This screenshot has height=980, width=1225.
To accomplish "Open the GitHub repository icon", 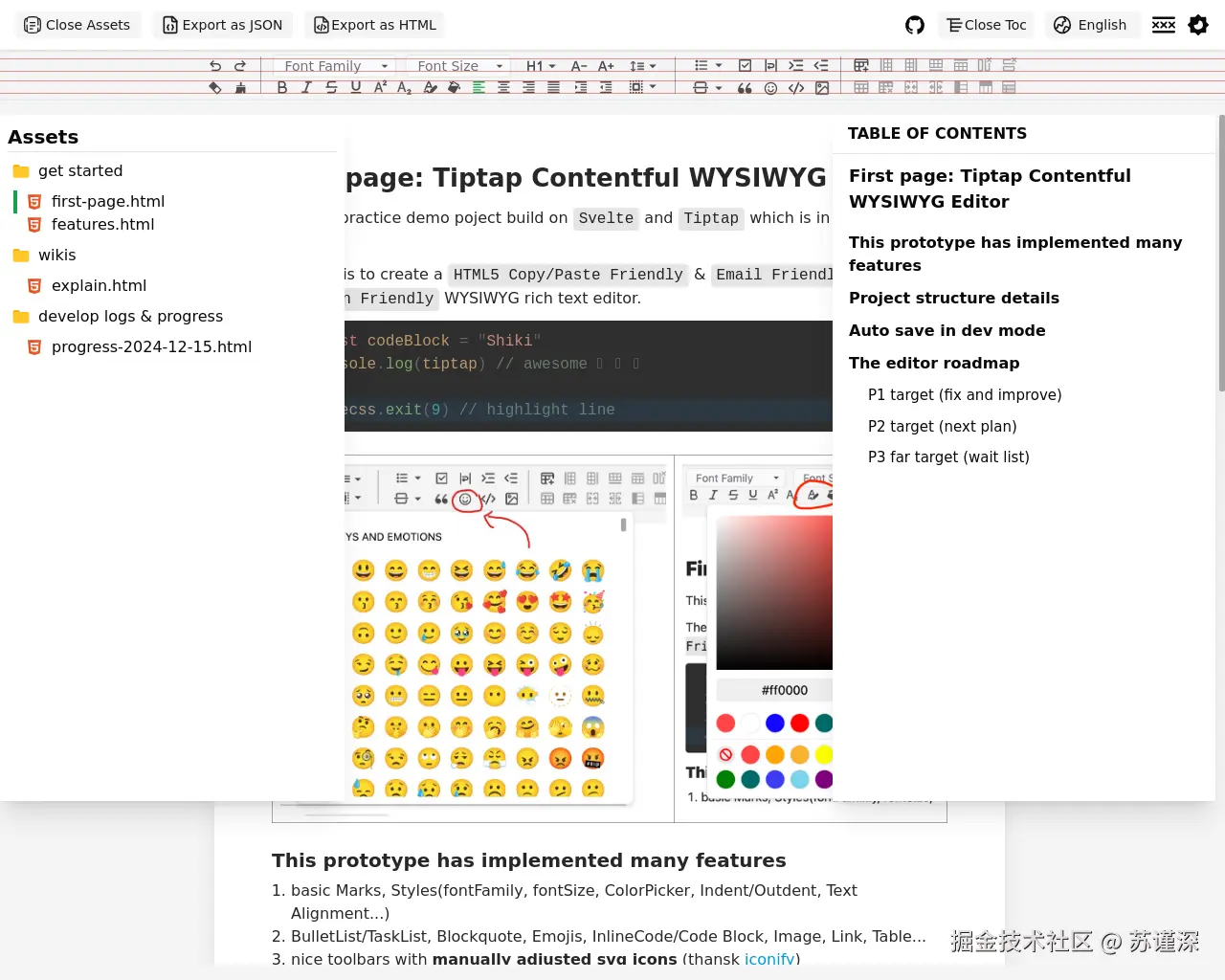I will tap(914, 25).
